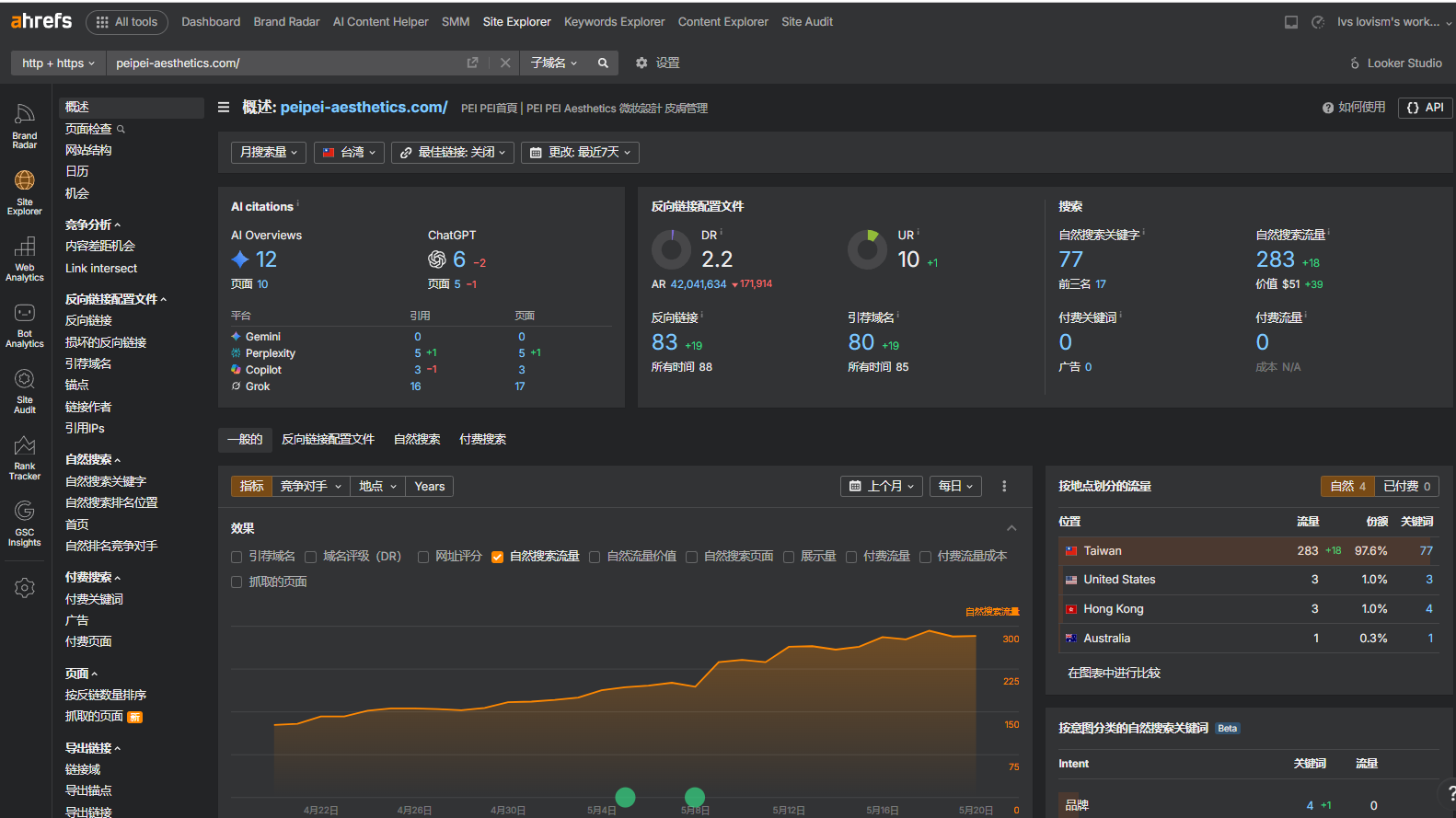Open 设置 gear settings
The width and height of the screenshot is (1456, 818).
tap(658, 63)
